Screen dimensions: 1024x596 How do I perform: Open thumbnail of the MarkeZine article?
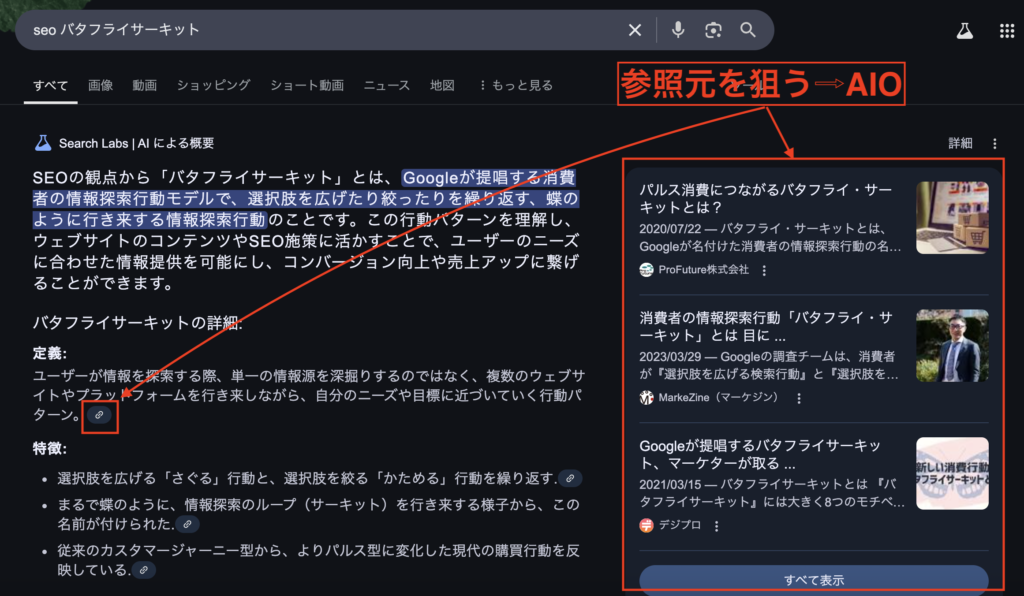click(x=952, y=346)
